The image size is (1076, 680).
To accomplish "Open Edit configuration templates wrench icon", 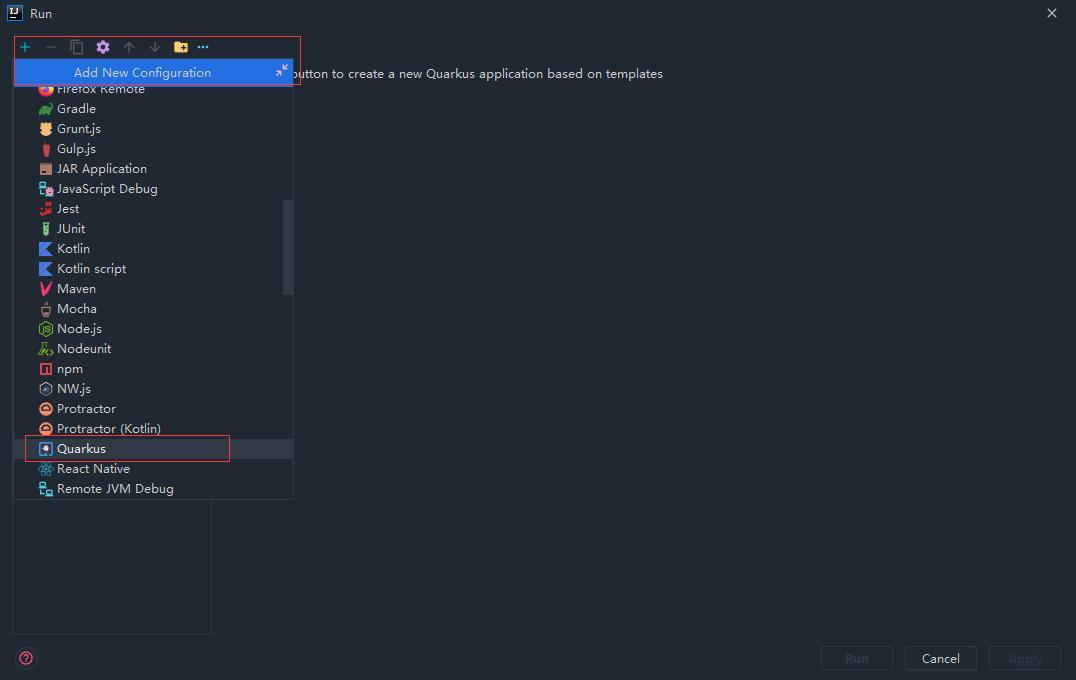I will tap(103, 47).
